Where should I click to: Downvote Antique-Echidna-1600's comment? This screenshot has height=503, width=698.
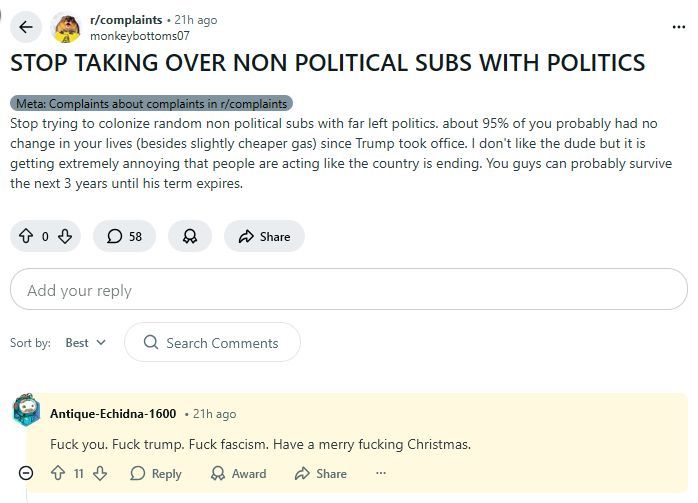point(100,473)
